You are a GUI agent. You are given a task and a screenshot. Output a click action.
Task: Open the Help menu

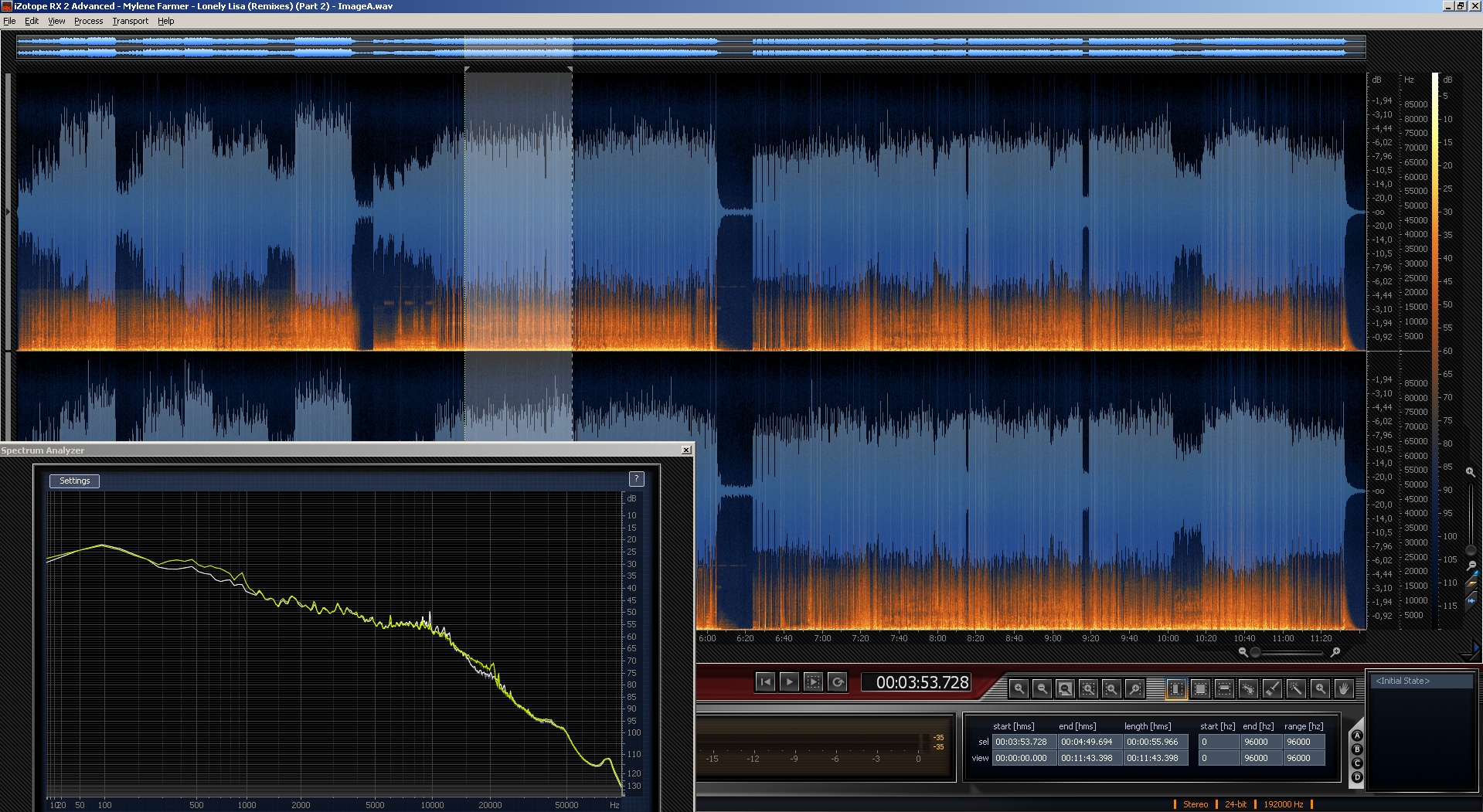[165, 21]
